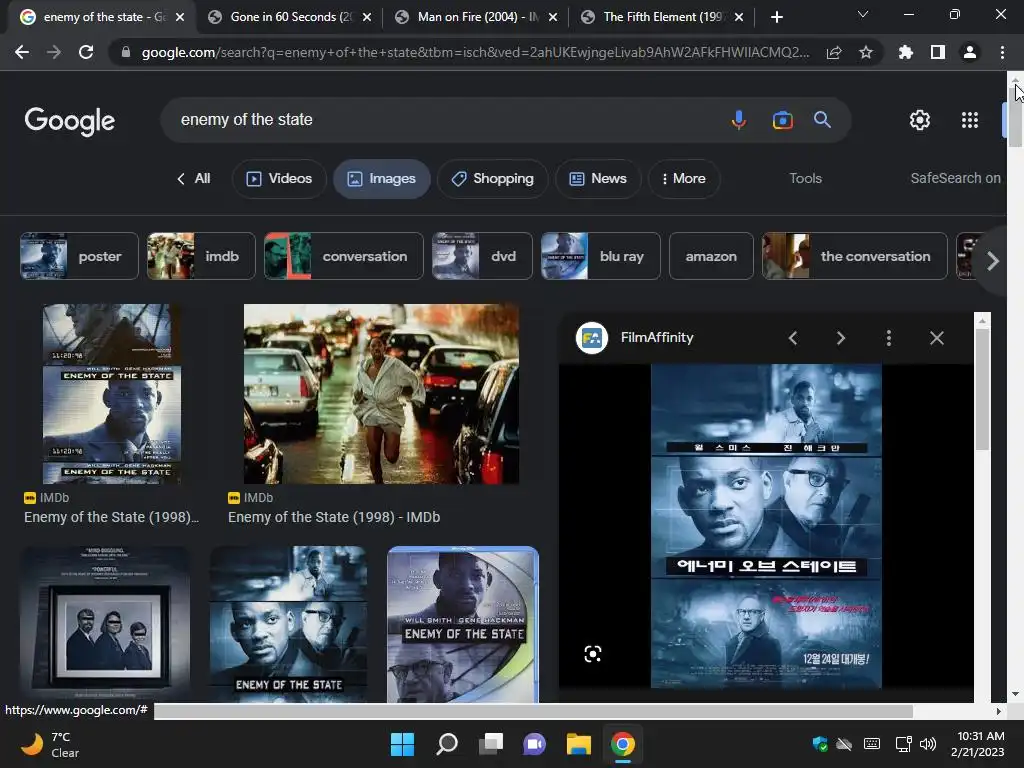This screenshot has height=768, width=1024.
Task: Open a new browser tab
Action: pyautogui.click(x=776, y=17)
